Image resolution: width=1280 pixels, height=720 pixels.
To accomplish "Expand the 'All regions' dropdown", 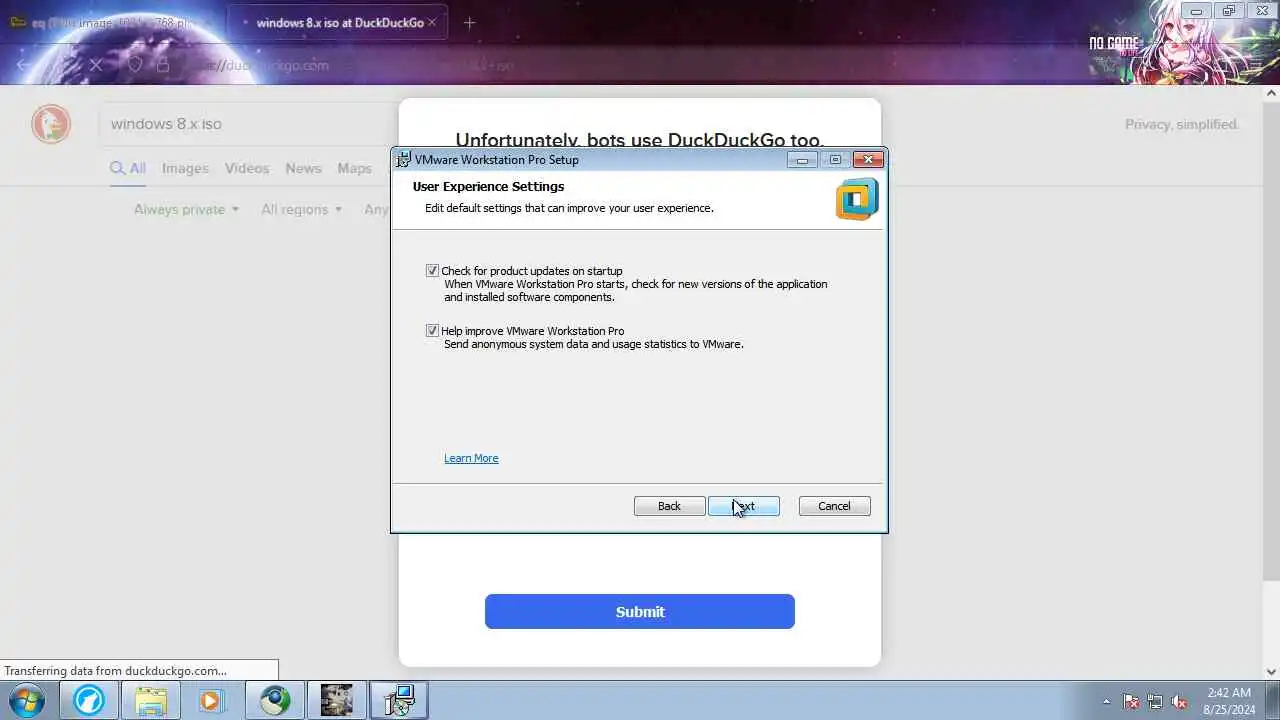I will pos(302,209).
